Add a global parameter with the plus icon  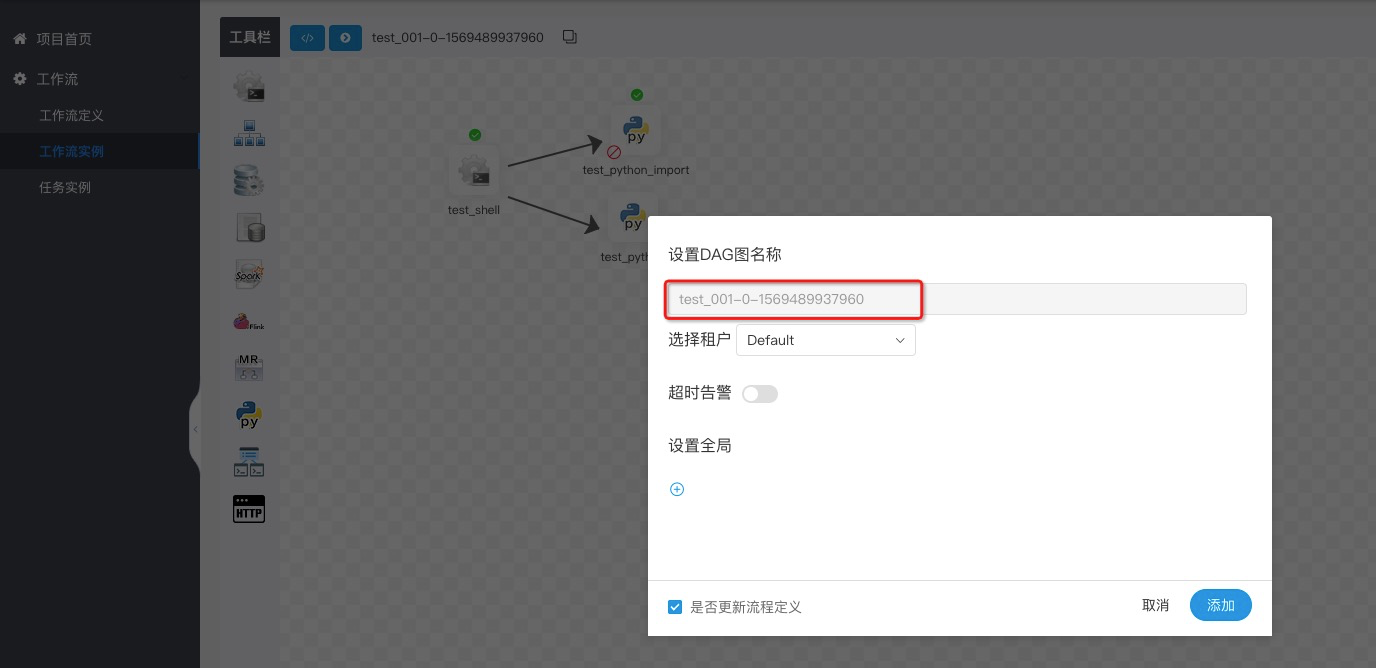point(677,489)
